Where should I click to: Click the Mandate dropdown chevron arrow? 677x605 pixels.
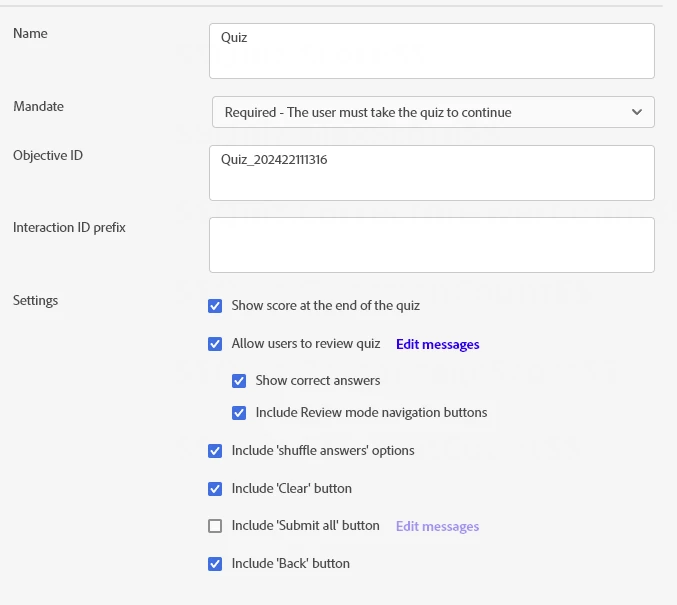(637, 112)
